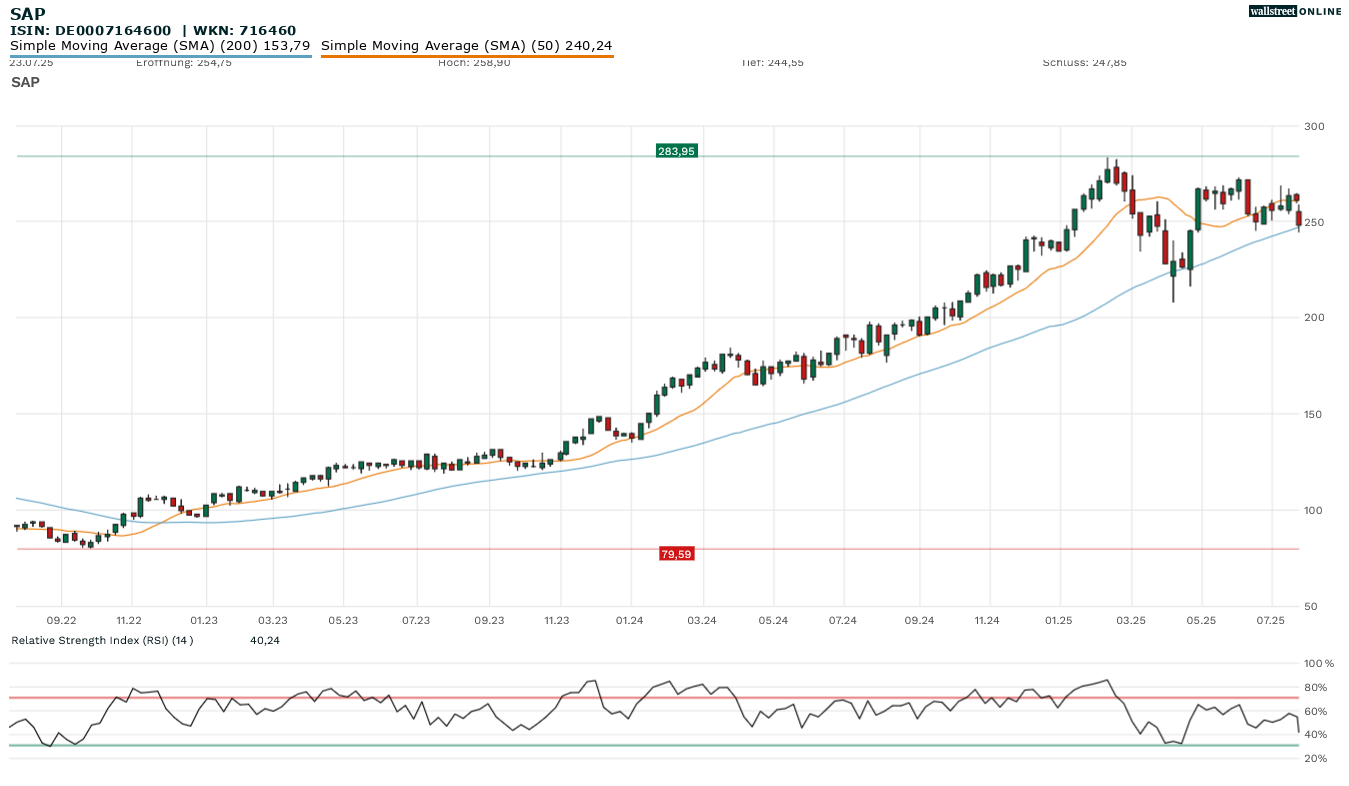
Task: Click the 03.24 x-axis label
Action: click(702, 621)
